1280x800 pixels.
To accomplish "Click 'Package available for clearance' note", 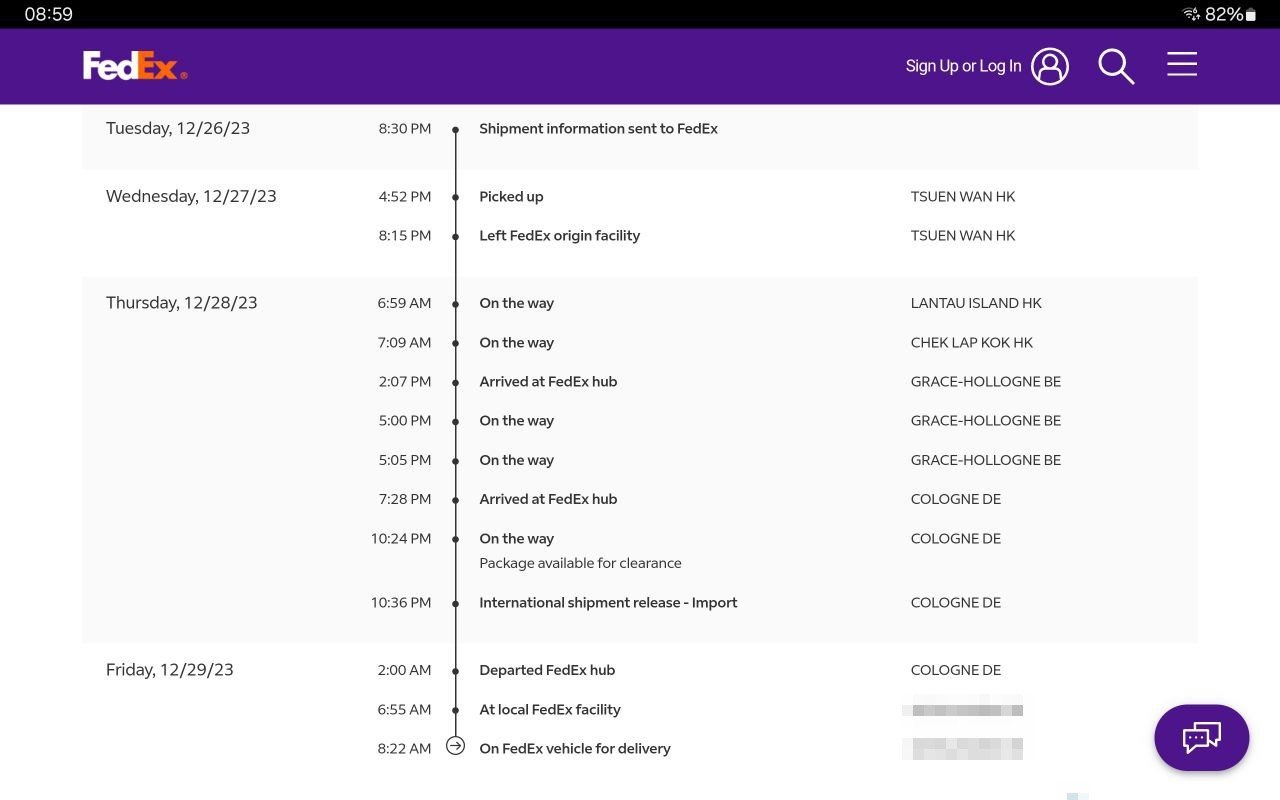I will tap(580, 564).
